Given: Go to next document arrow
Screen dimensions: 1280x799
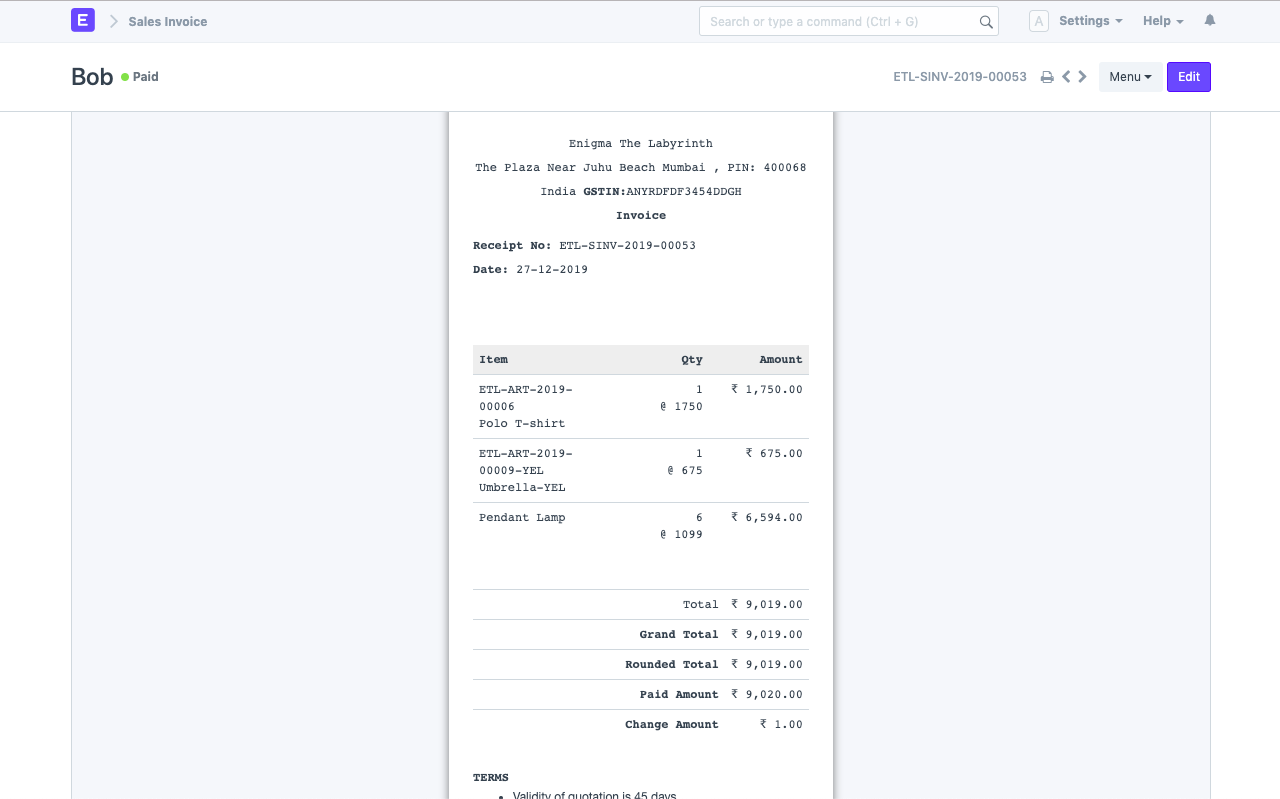Looking at the screenshot, I should 1082,77.
